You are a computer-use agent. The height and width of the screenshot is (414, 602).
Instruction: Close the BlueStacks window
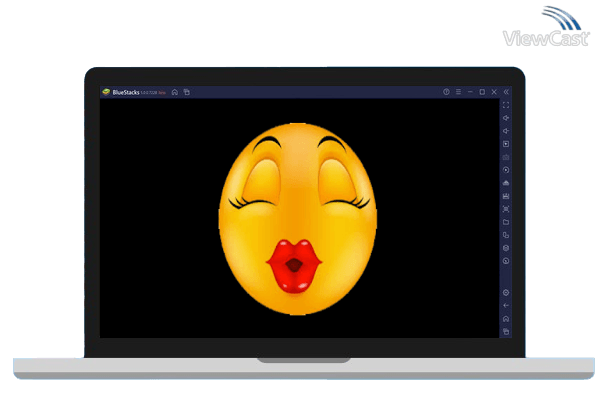click(x=494, y=92)
